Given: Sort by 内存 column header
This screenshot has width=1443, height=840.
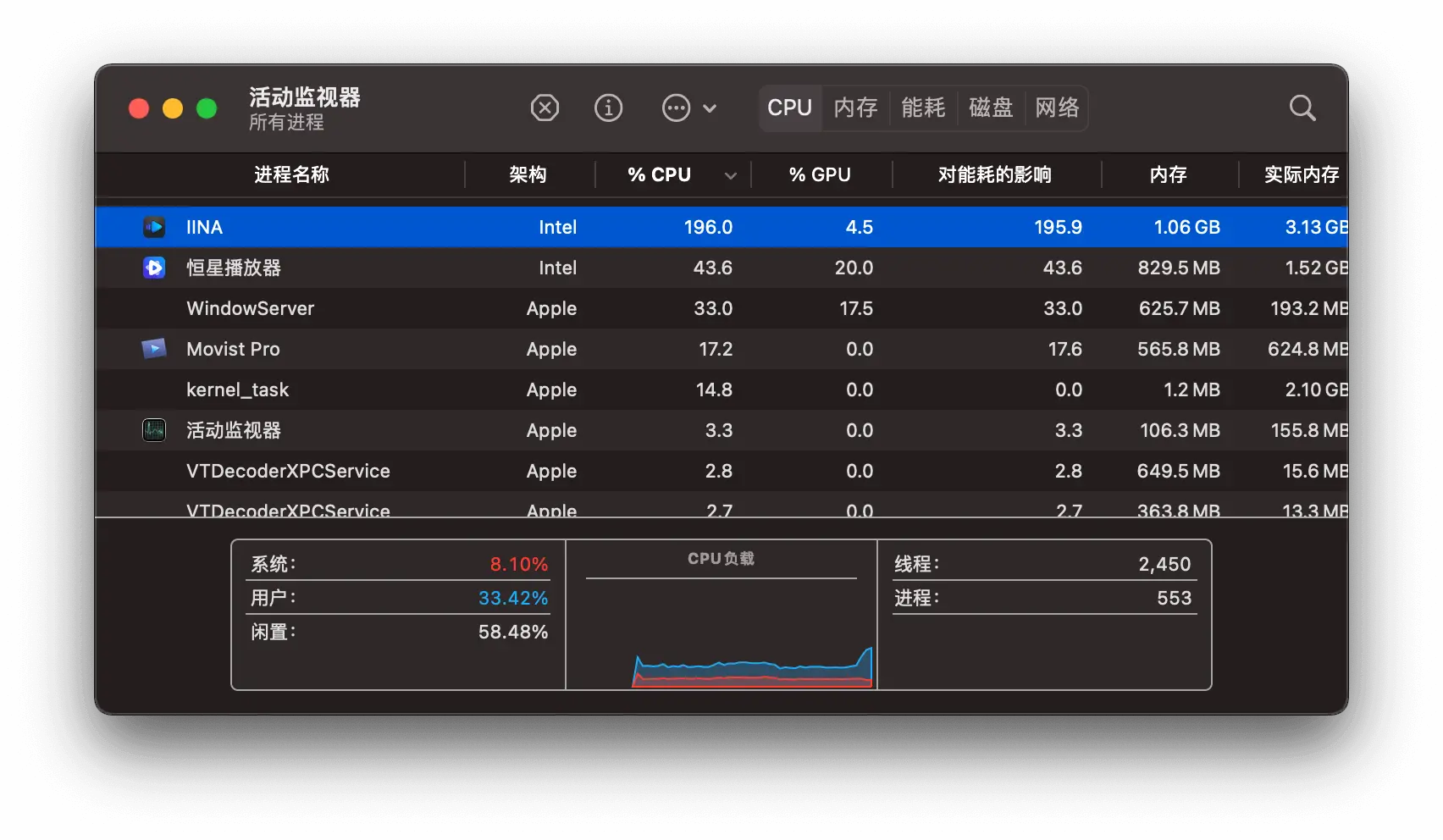Looking at the screenshot, I should point(1169,175).
